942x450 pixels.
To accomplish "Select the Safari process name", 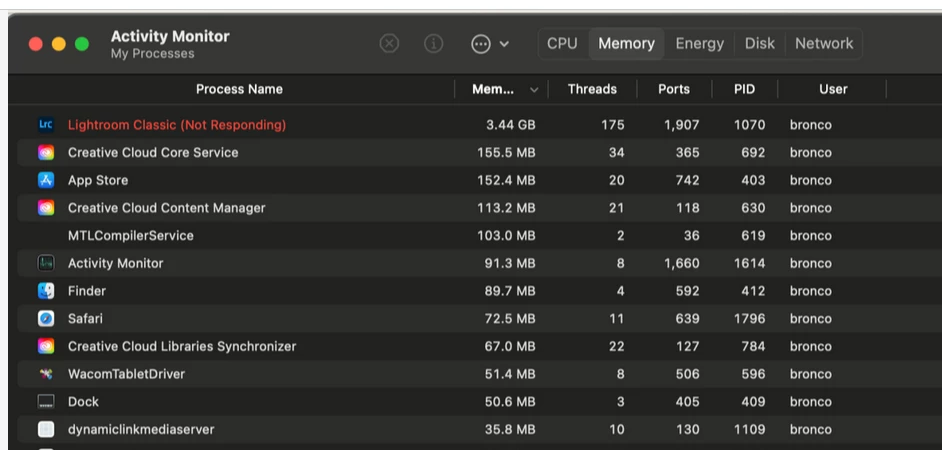I will tap(85, 318).
